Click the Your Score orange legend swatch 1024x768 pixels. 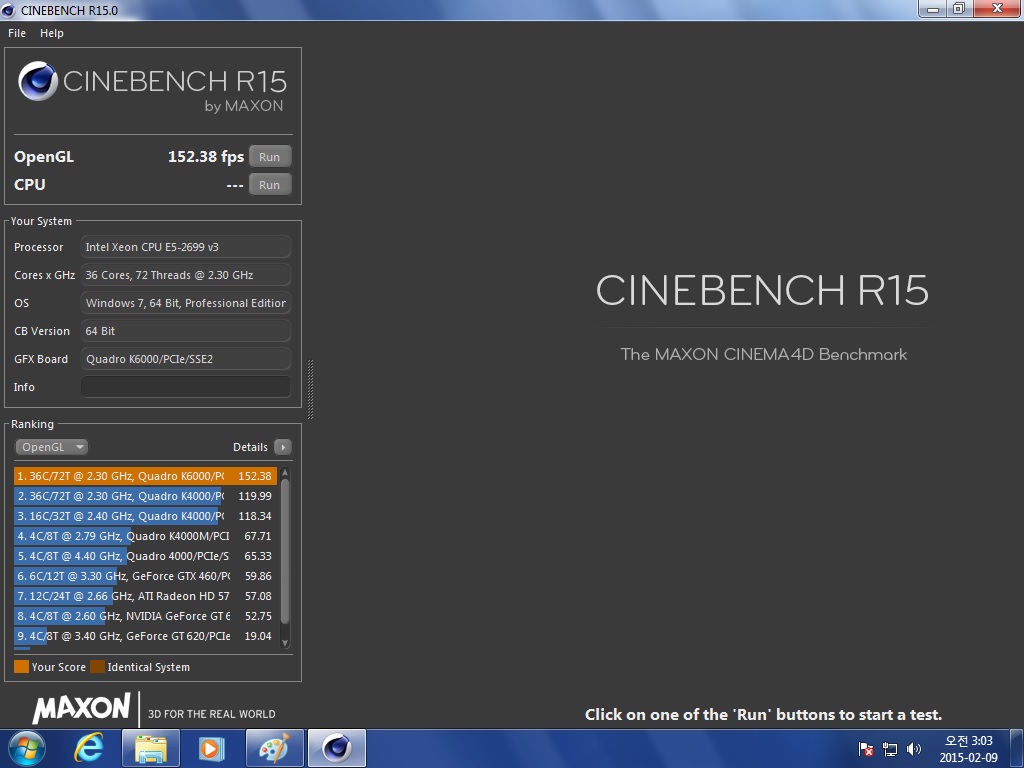point(22,667)
